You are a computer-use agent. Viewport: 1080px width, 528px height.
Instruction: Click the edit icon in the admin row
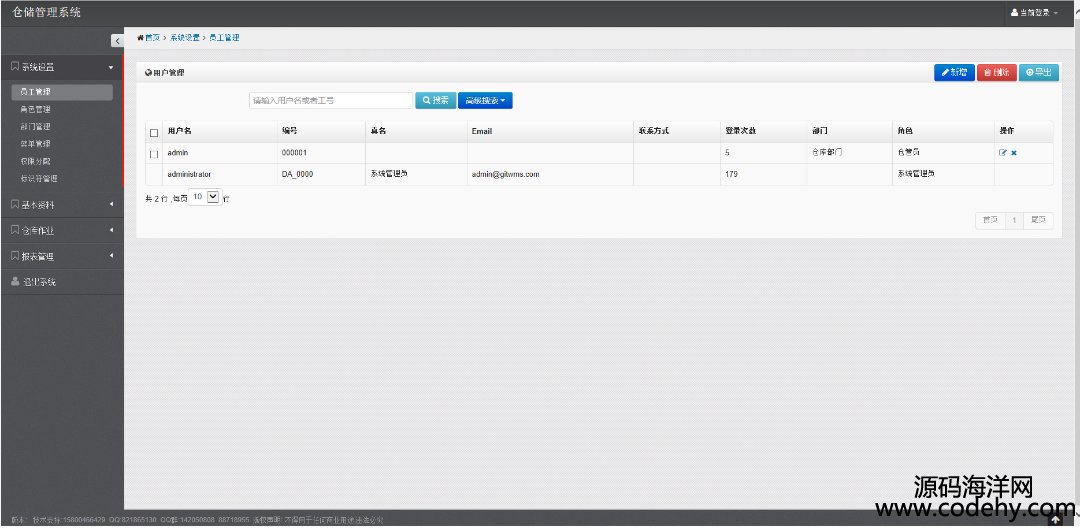coord(1003,153)
